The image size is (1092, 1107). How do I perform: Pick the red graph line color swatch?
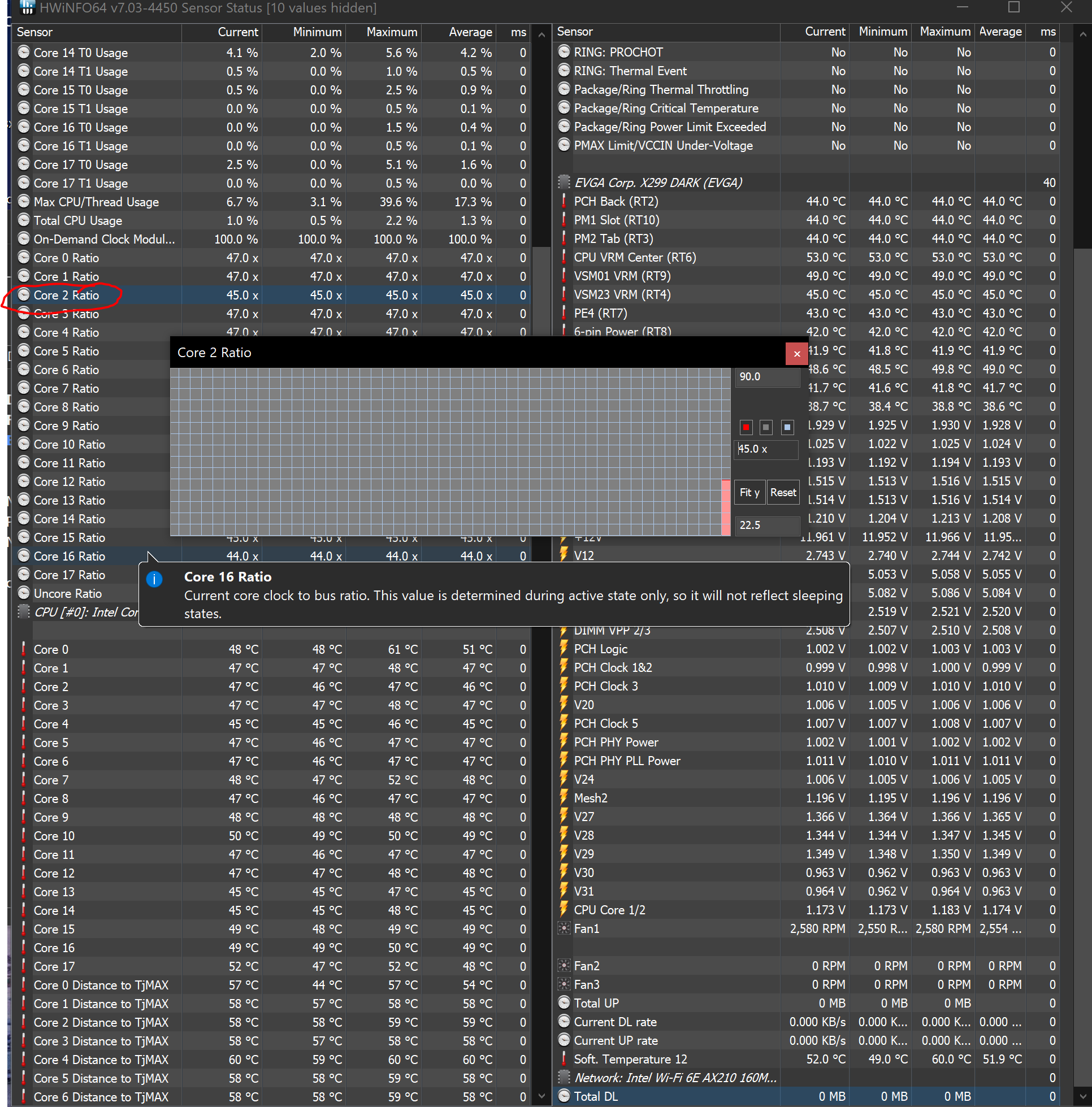pos(746,427)
